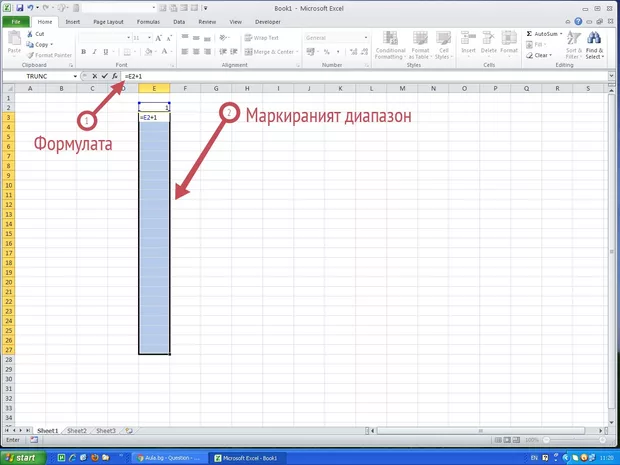
Task: Click in the formula bar showing =E2+1
Action: [365, 76]
